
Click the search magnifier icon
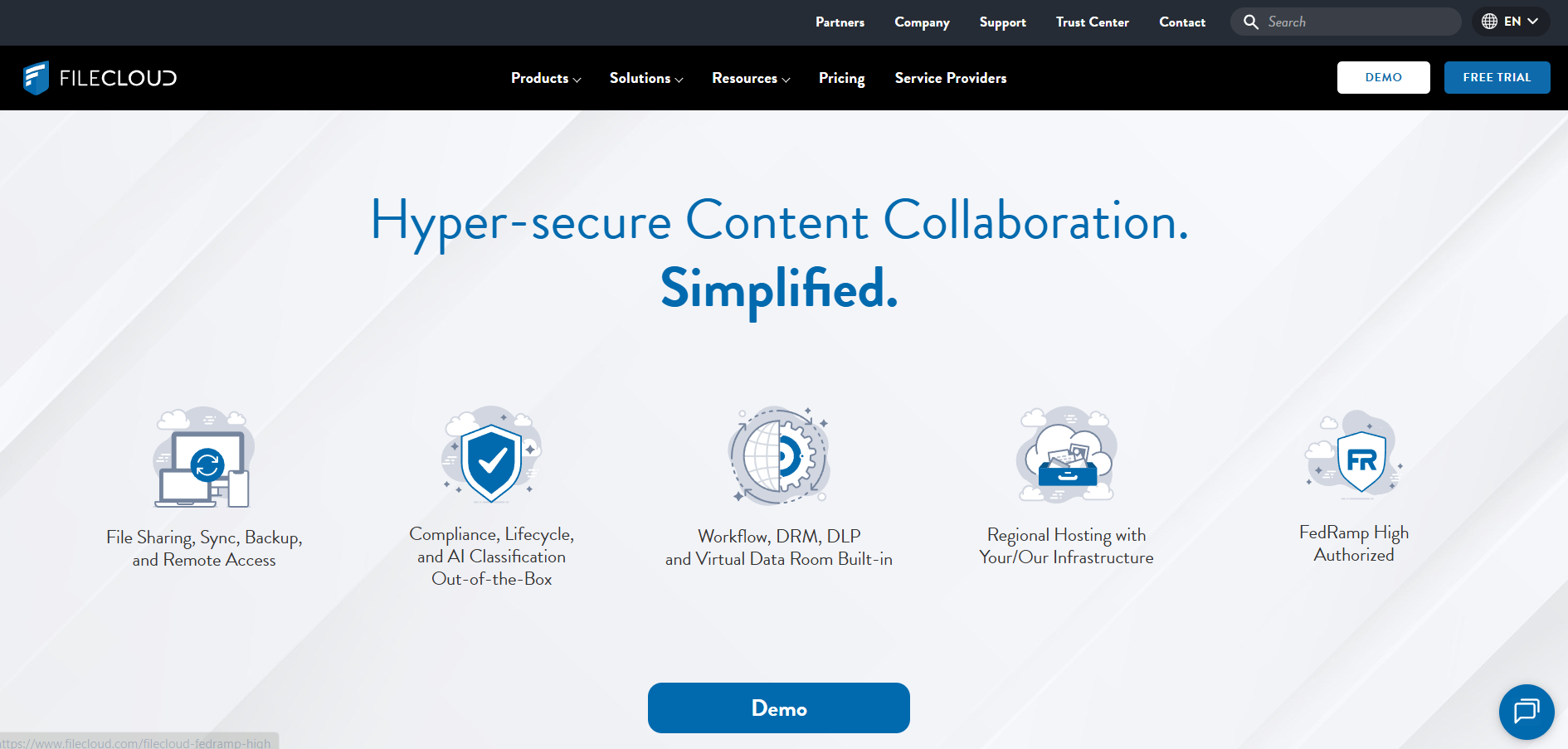[1251, 22]
